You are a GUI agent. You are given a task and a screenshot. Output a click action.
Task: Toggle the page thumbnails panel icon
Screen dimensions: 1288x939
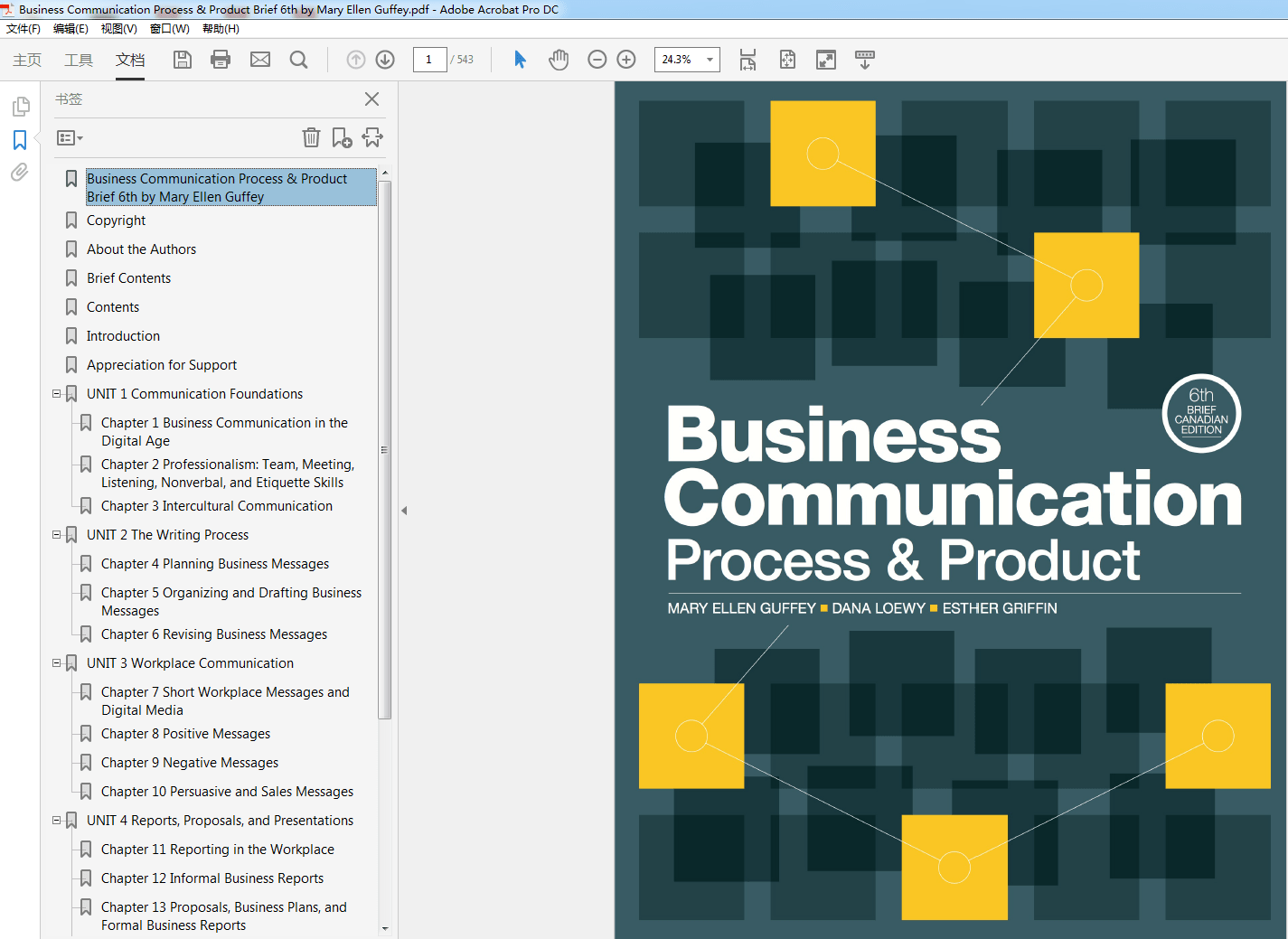[20, 107]
